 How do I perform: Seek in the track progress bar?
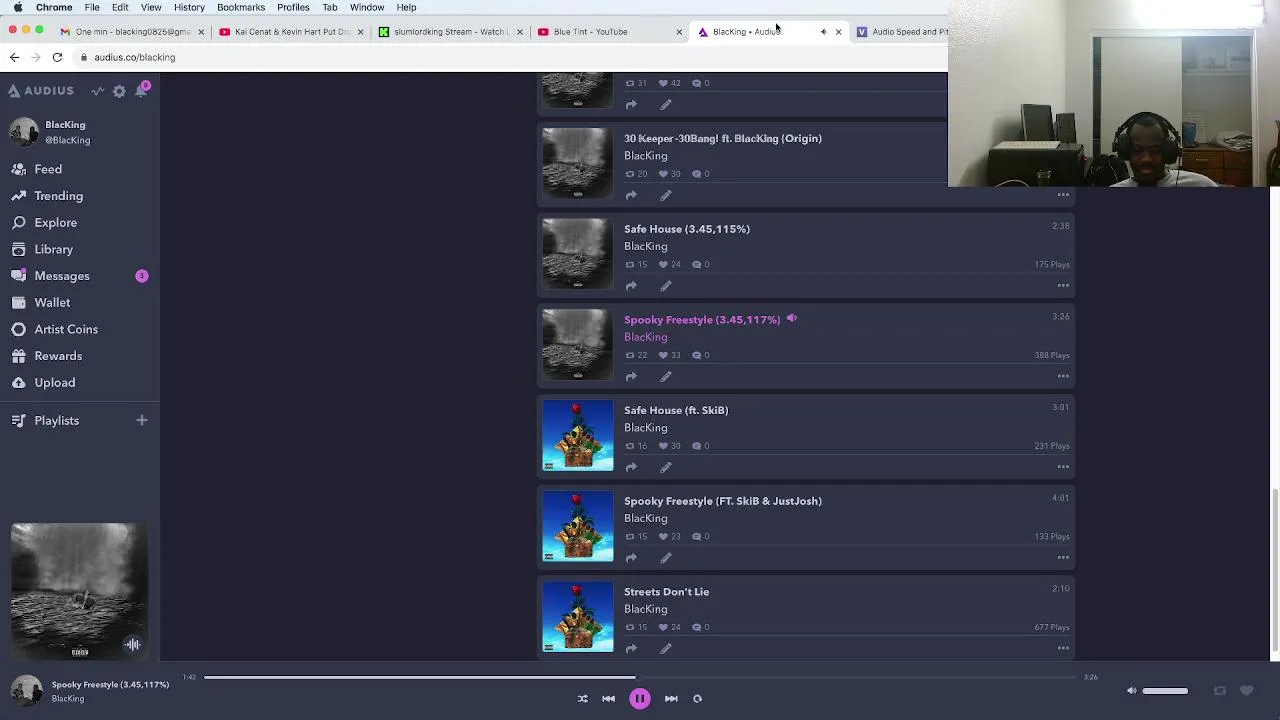640,677
